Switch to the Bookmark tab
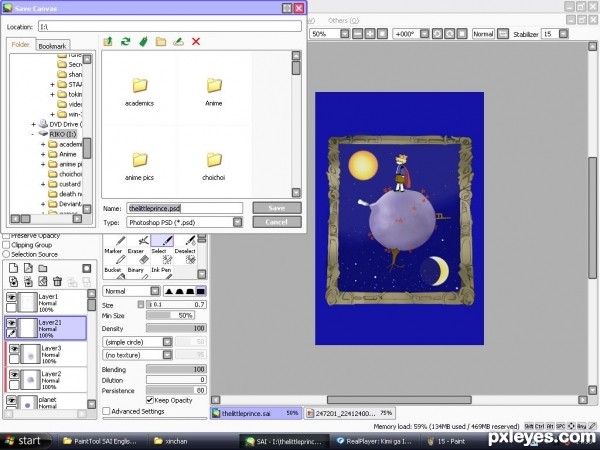The width and height of the screenshot is (600, 450). click(52, 46)
